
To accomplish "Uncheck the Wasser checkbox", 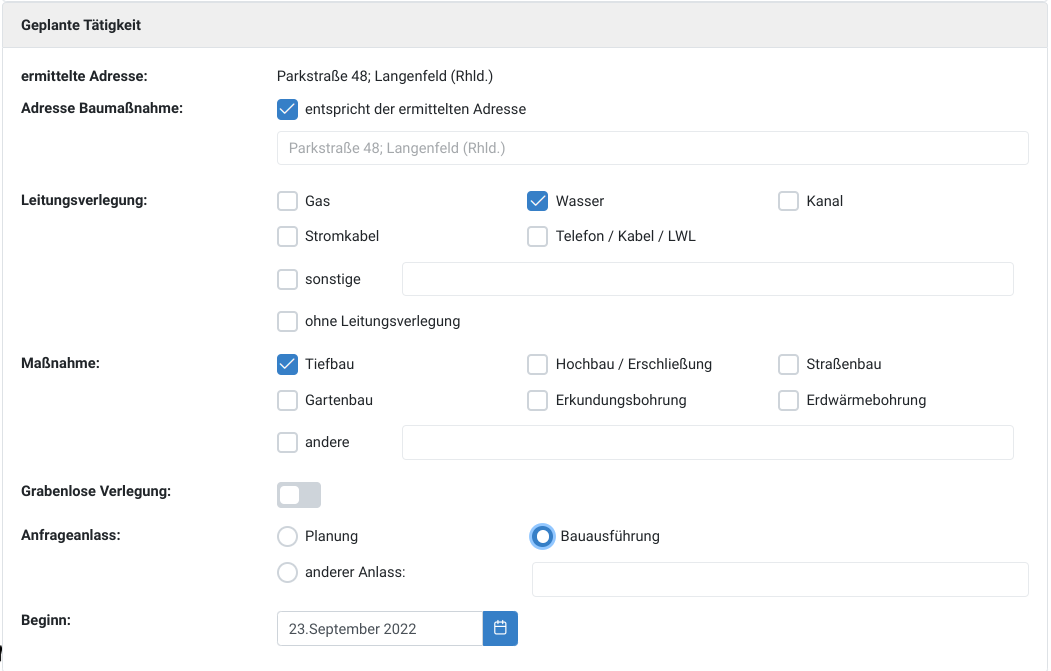I will pos(538,201).
